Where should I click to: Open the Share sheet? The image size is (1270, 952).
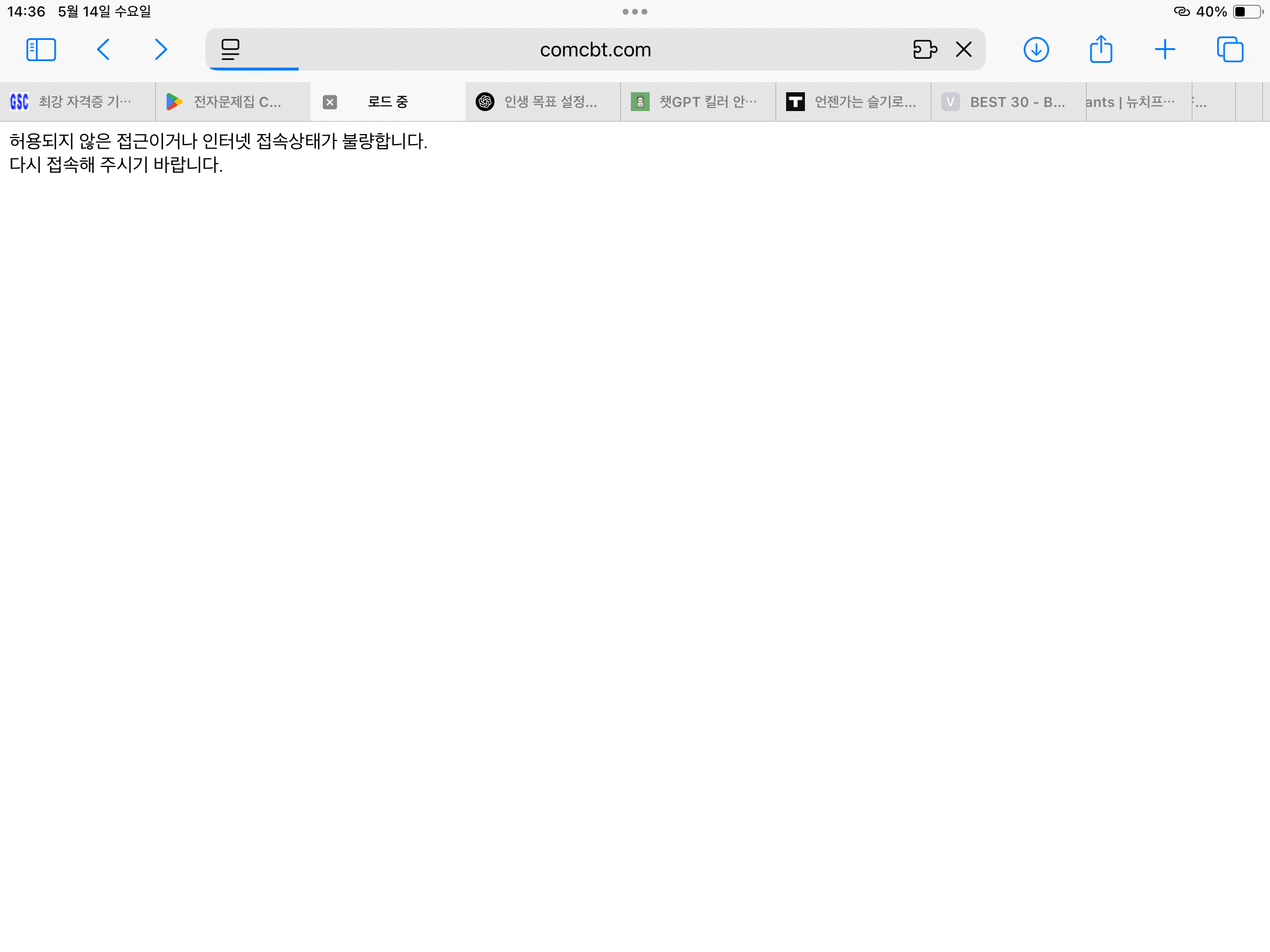coord(1101,49)
